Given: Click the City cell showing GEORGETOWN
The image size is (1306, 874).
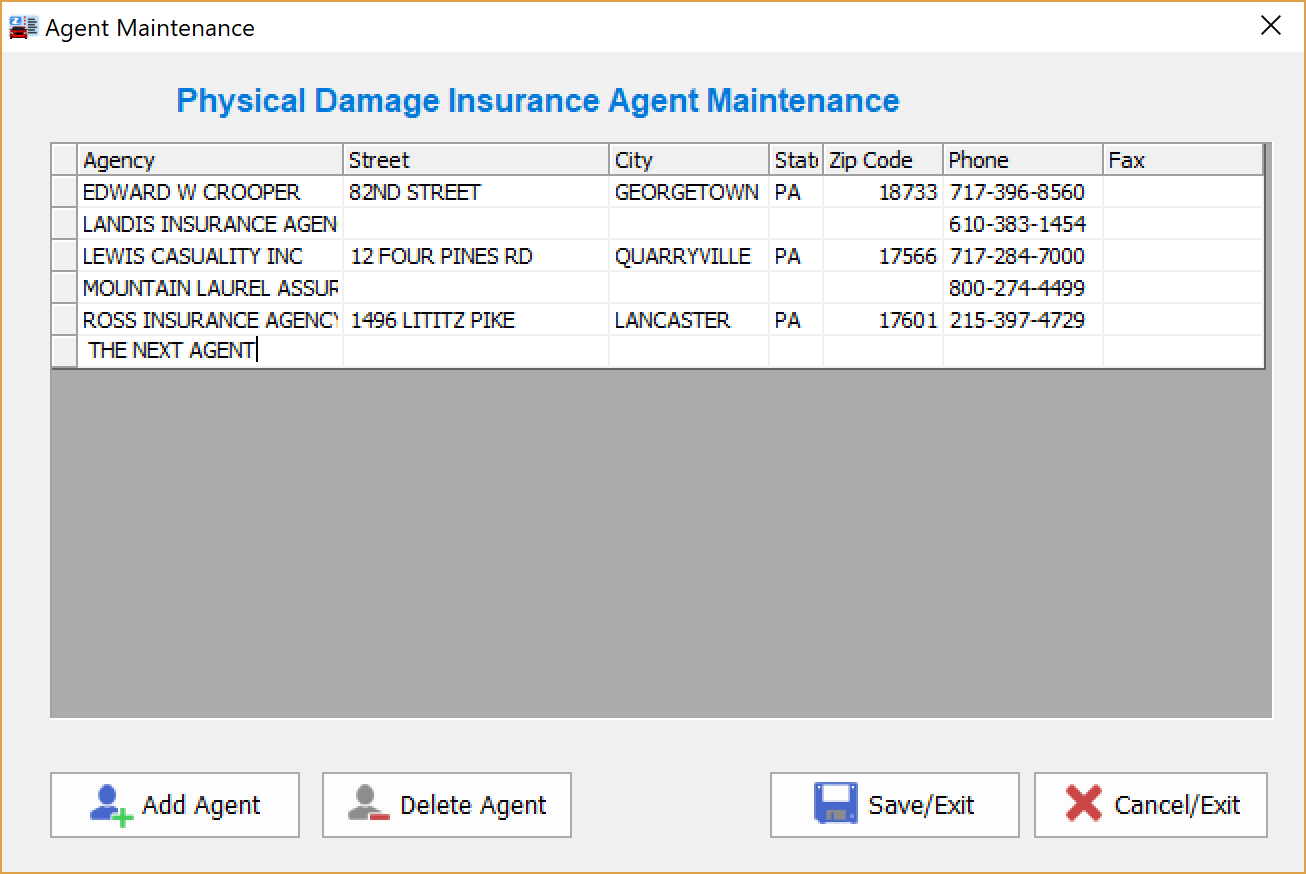Looking at the screenshot, I should click(x=688, y=192).
